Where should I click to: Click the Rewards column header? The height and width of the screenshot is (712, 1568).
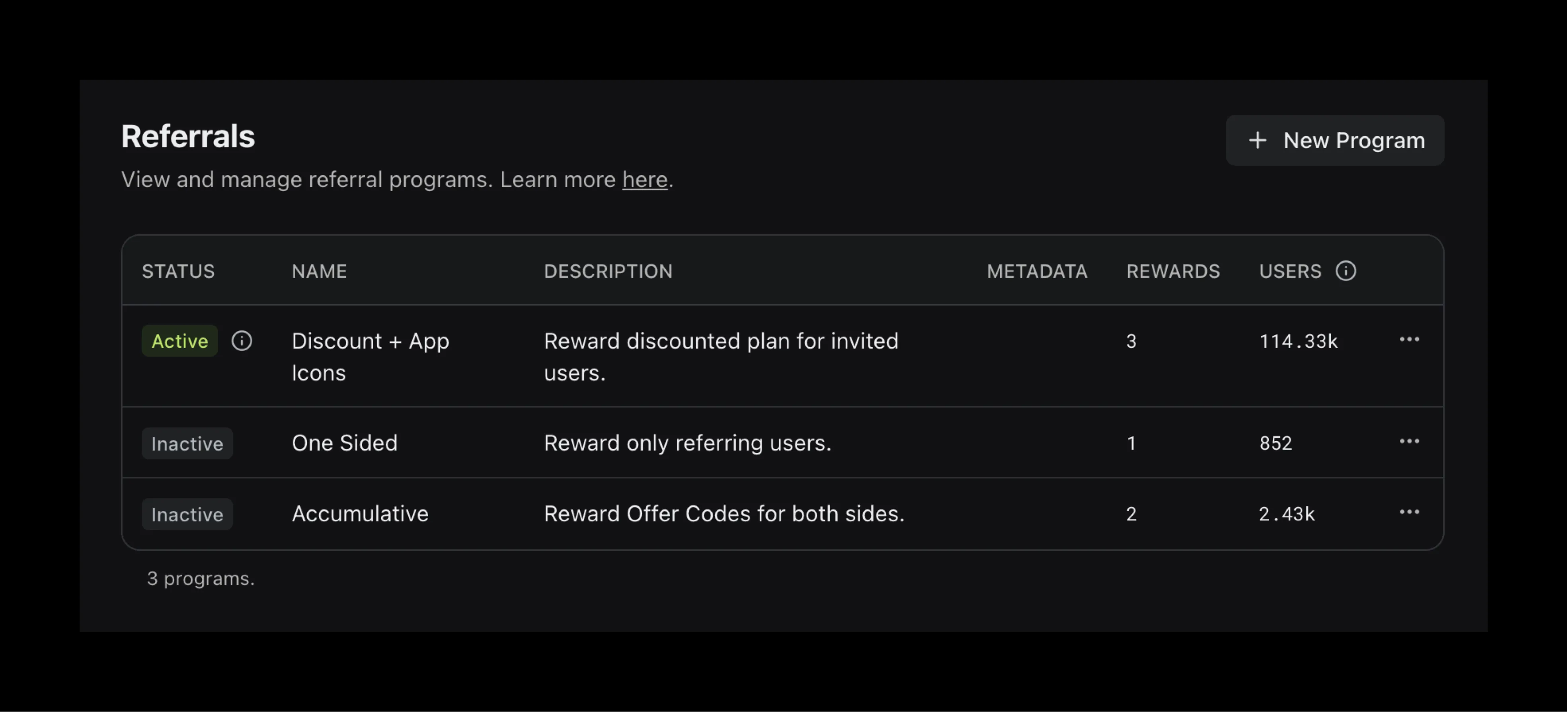(1173, 271)
